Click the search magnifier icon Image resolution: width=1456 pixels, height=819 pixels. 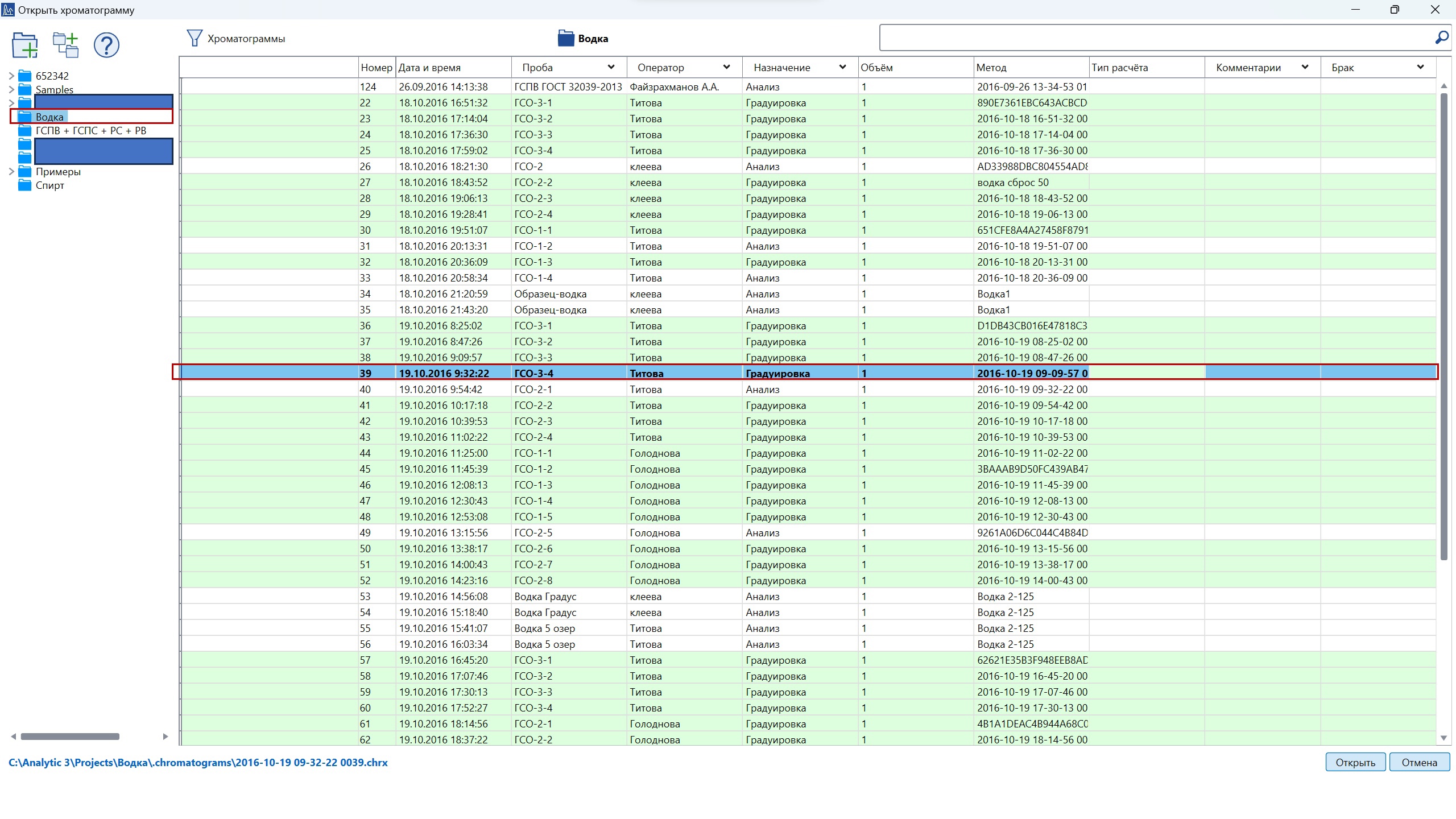1441,38
